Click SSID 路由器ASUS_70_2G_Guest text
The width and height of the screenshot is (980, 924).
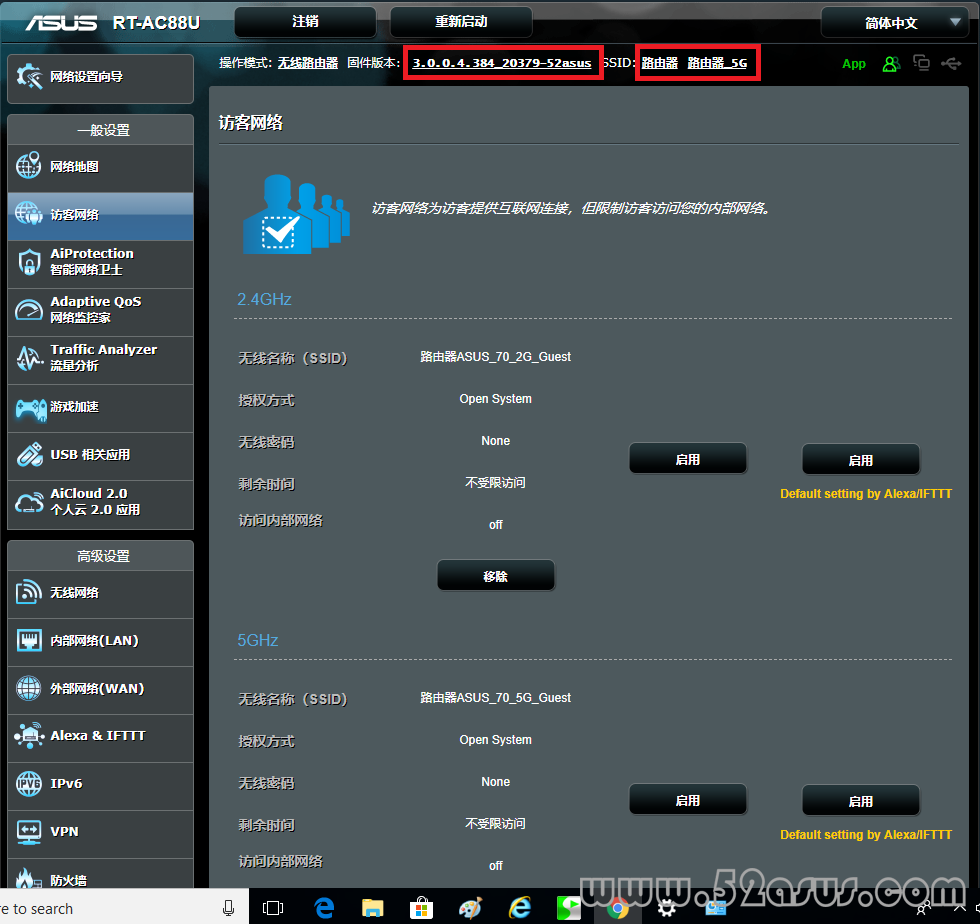click(x=495, y=357)
